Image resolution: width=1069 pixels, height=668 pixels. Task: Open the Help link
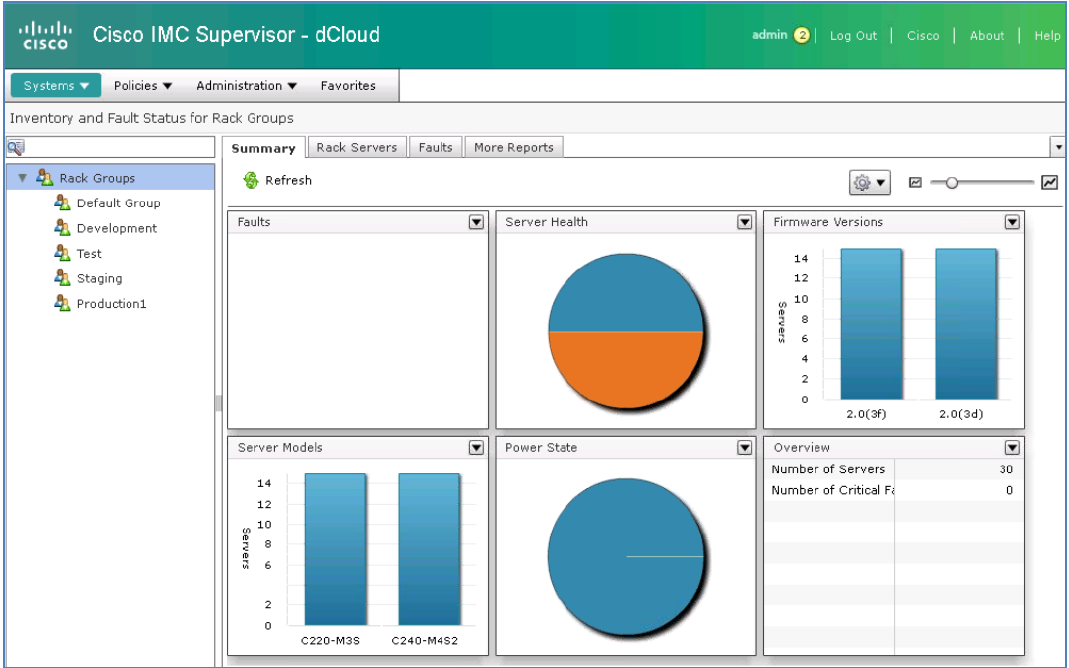point(1047,35)
